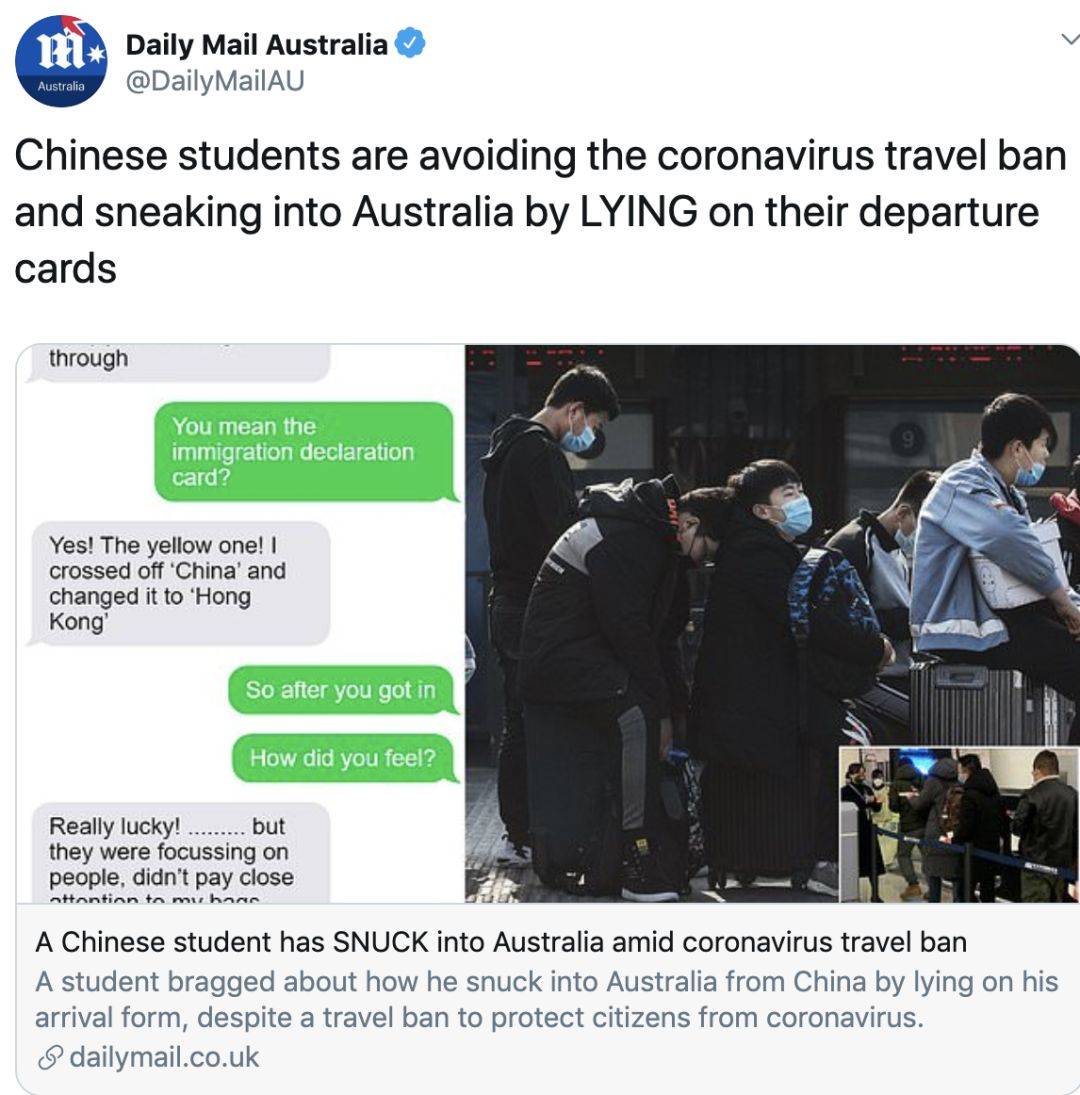Click the green 'immigration declaration card?' bubble

(304, 451)
